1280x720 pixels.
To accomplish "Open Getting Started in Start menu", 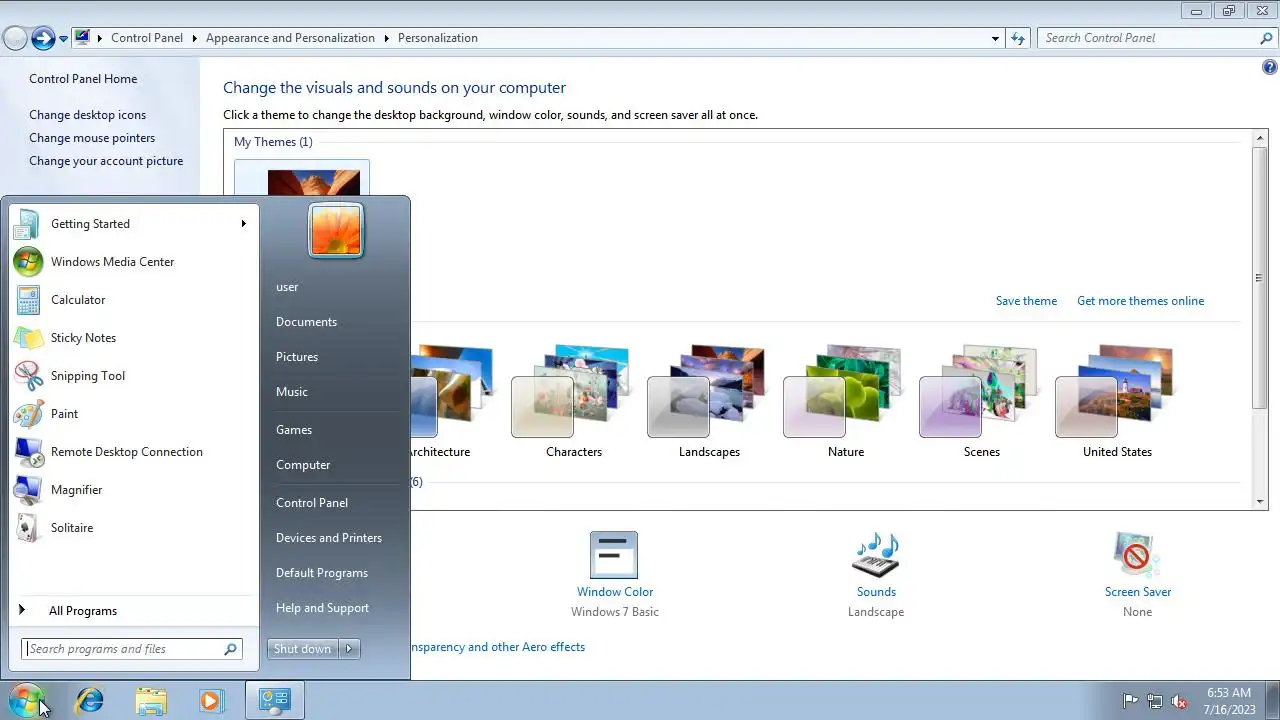I will point(134,224).
